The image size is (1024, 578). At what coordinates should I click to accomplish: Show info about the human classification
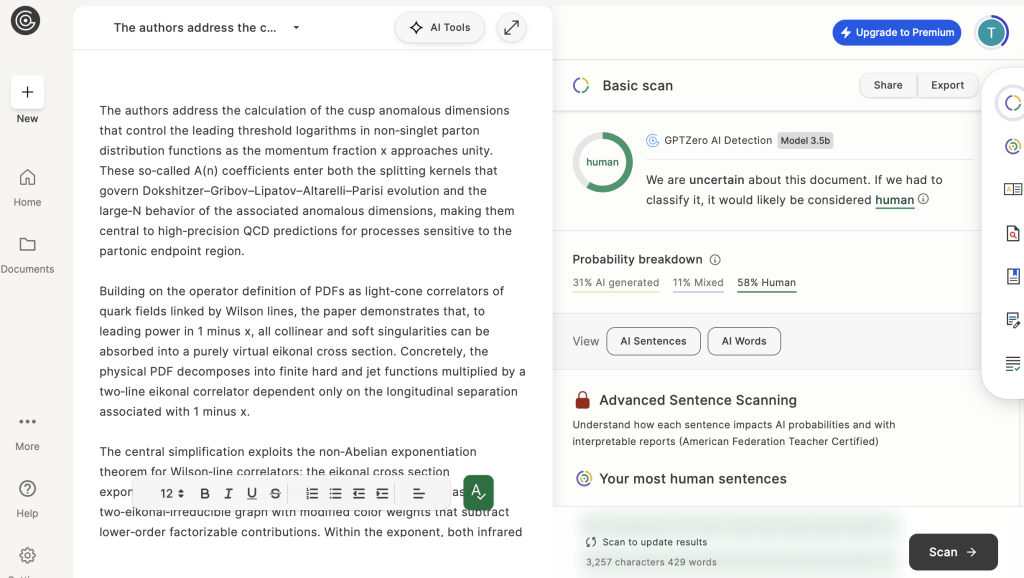pyautogui.click(x=923, y=199)
